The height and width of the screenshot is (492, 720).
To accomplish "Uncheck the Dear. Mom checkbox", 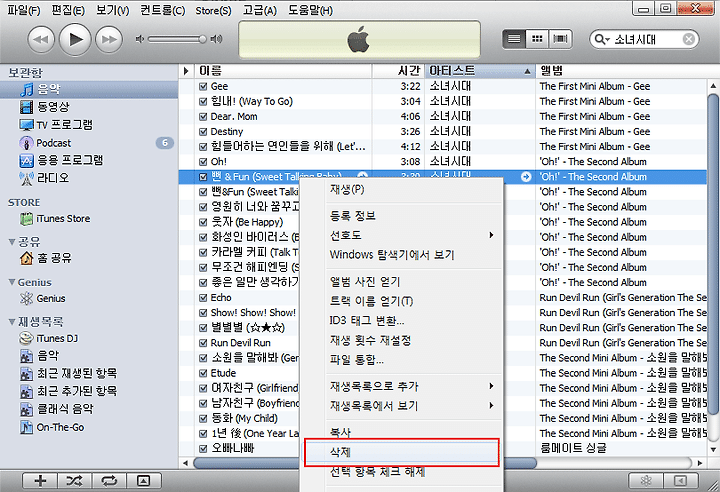I will [203, 117].
